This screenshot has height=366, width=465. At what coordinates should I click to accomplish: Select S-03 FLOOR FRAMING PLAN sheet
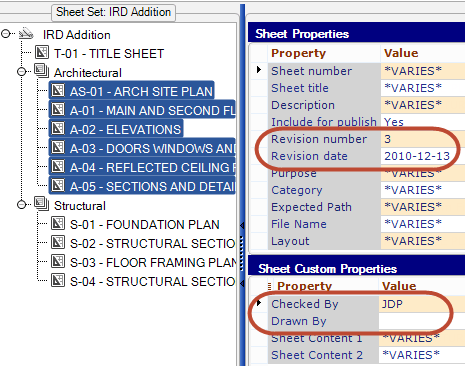(144, 262)
